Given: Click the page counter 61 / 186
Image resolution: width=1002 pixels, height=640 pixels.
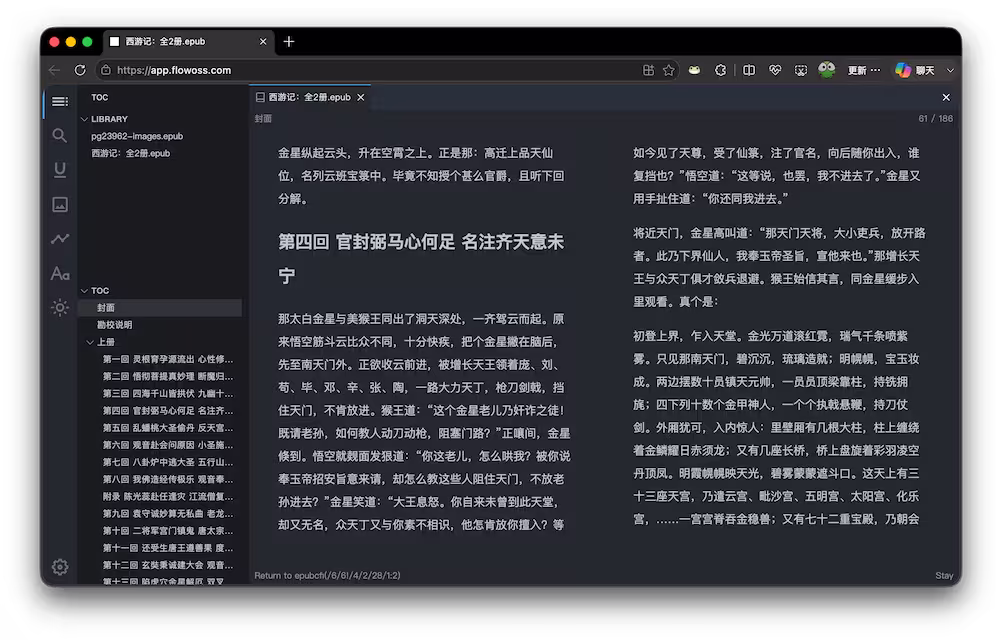Looking at the screenshot, I should [936, 119].
